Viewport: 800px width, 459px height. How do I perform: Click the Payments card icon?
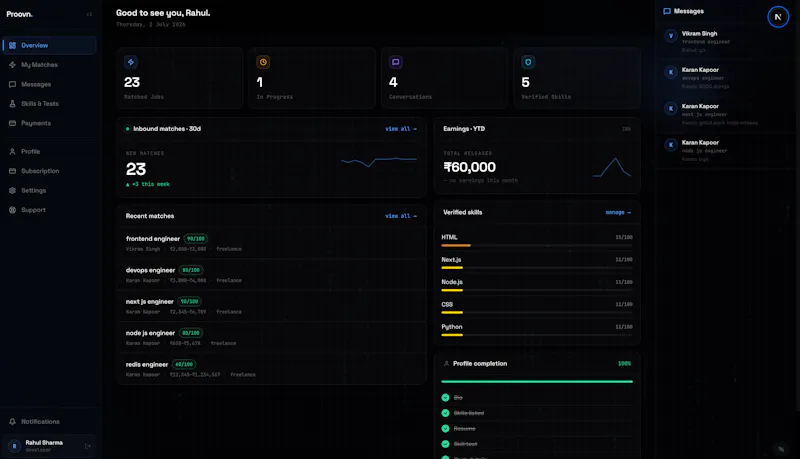click(x=12, y=123)
